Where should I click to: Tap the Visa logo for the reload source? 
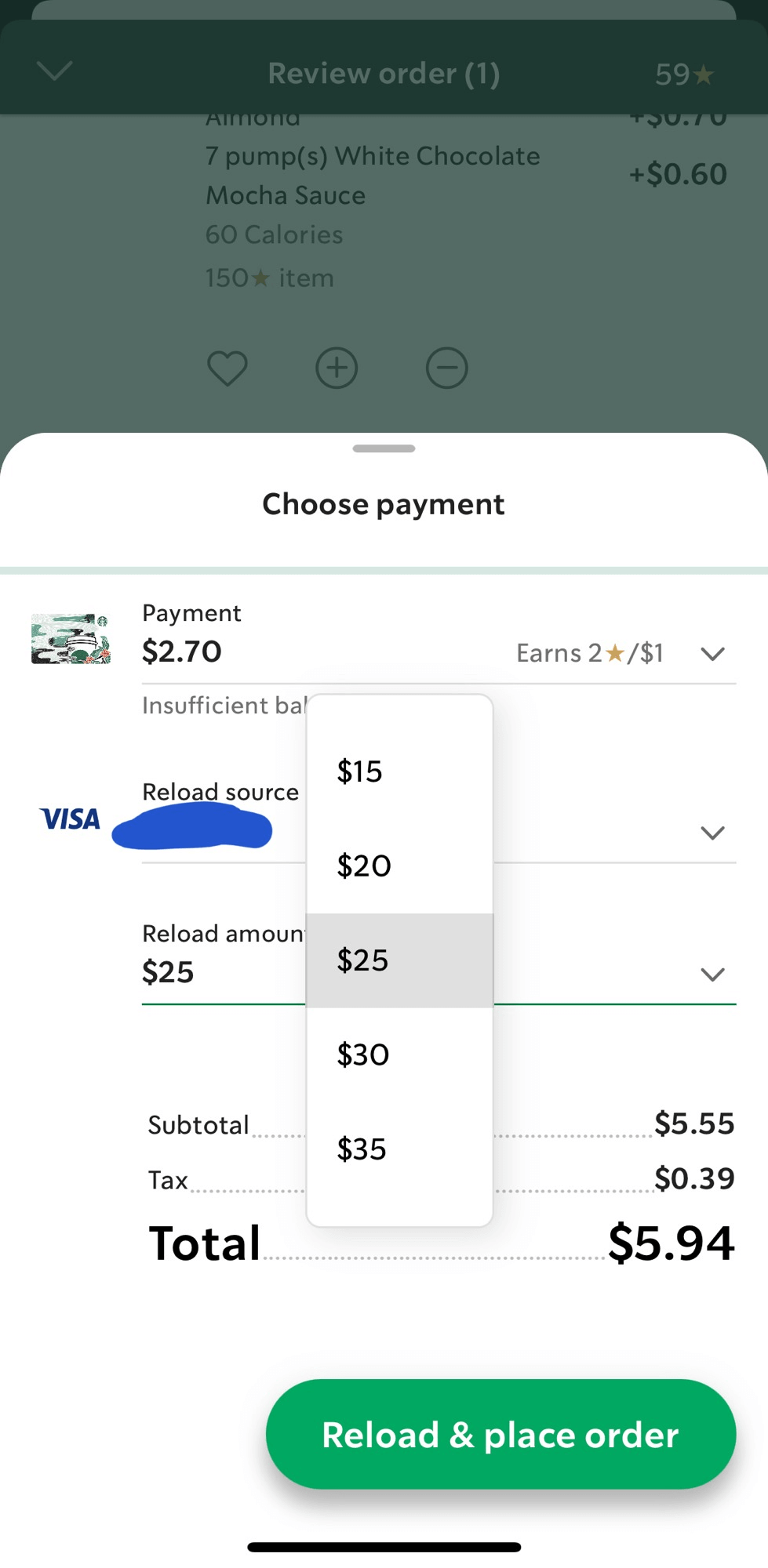point(70,819)
